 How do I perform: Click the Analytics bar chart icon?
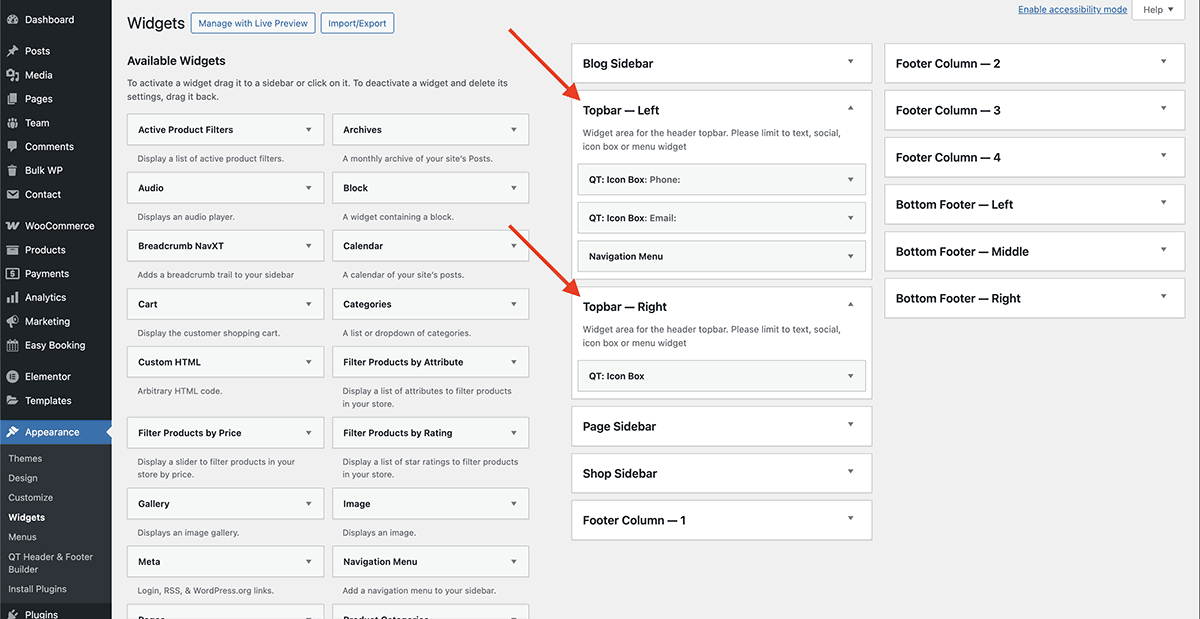point(12,298)
